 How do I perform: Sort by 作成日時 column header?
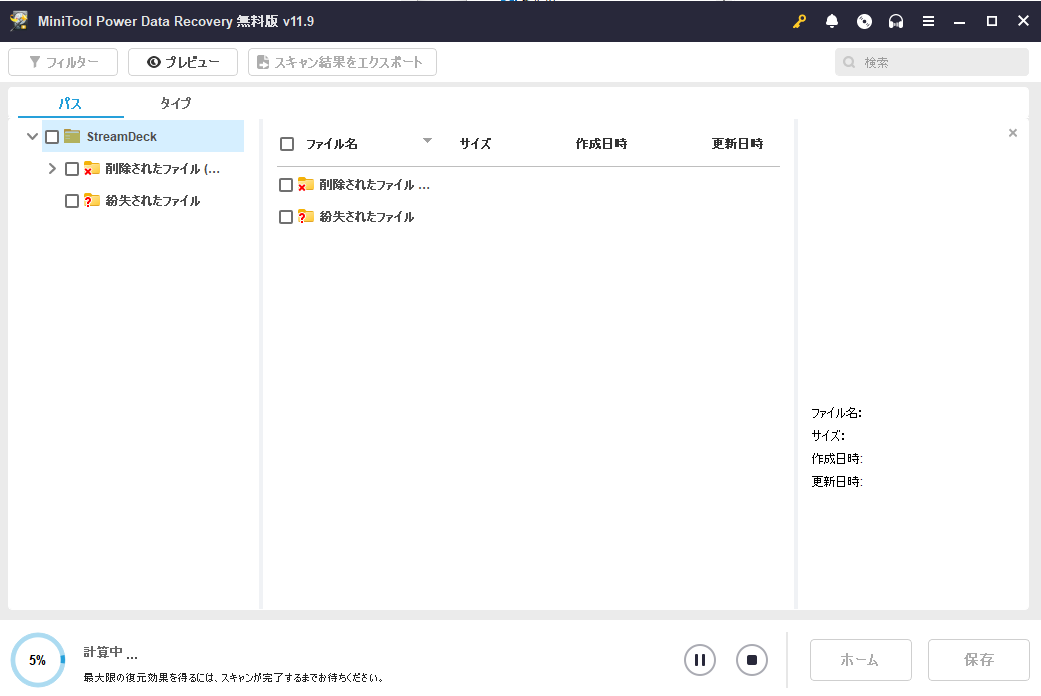(601, 143)
